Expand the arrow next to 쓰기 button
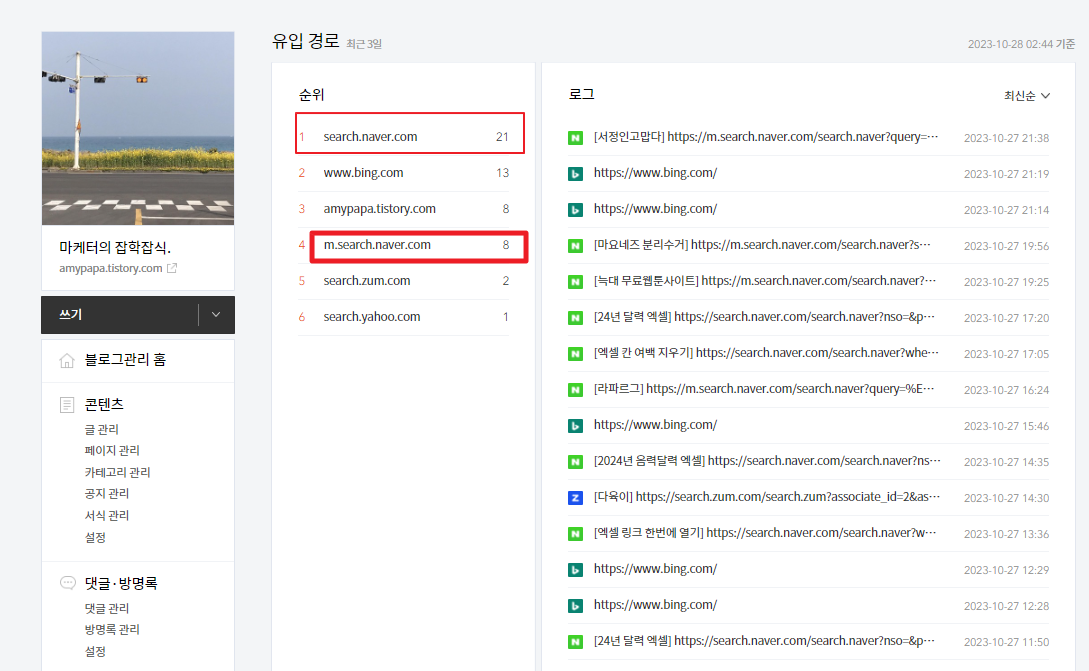This screenshot has height=671, width=1089. point(216,315)
